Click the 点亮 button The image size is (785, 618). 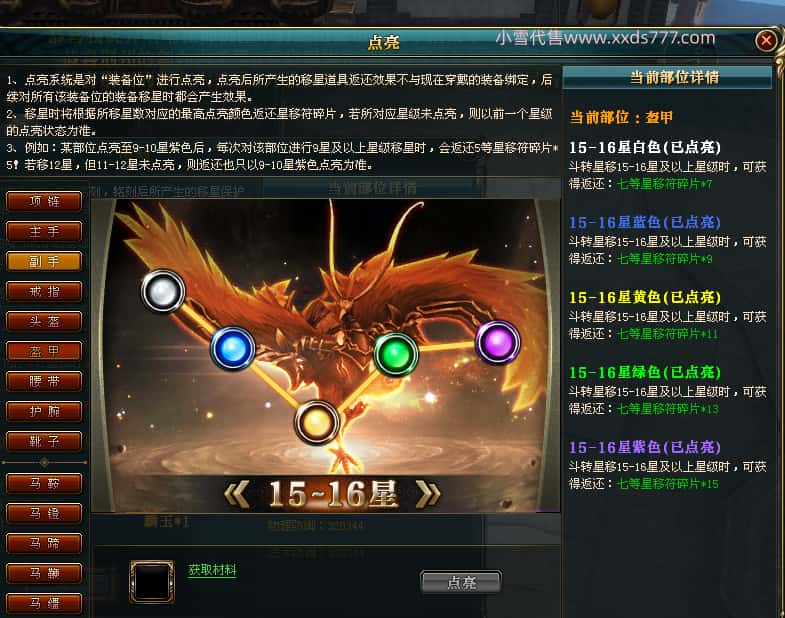461,582
